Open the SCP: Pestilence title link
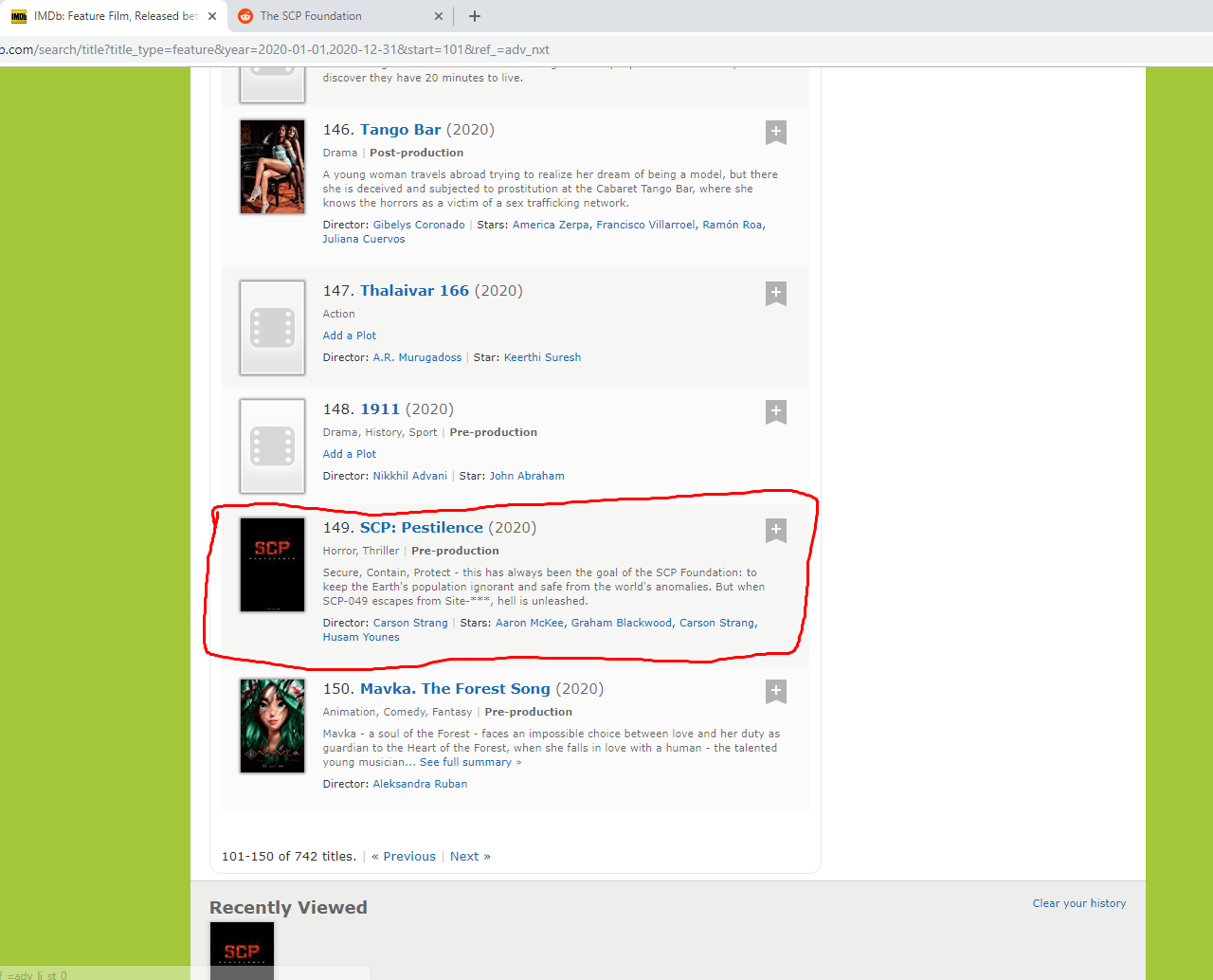Viewport: 1213px width, 980px height. pyautogui.click(x=422, y=528)
